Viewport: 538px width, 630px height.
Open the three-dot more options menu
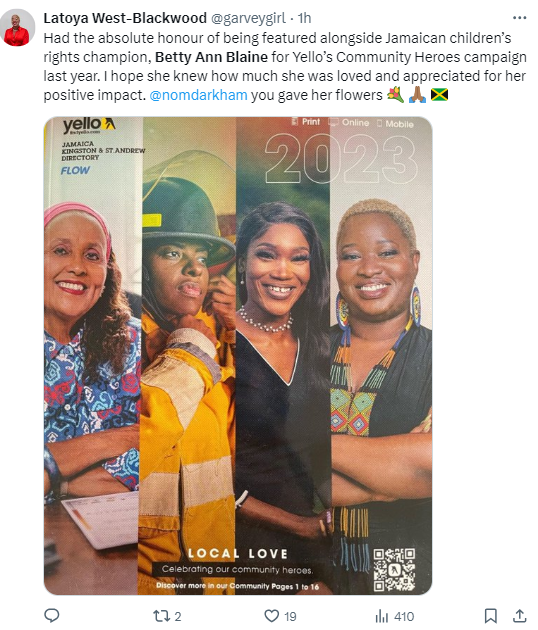pos(520,18)
